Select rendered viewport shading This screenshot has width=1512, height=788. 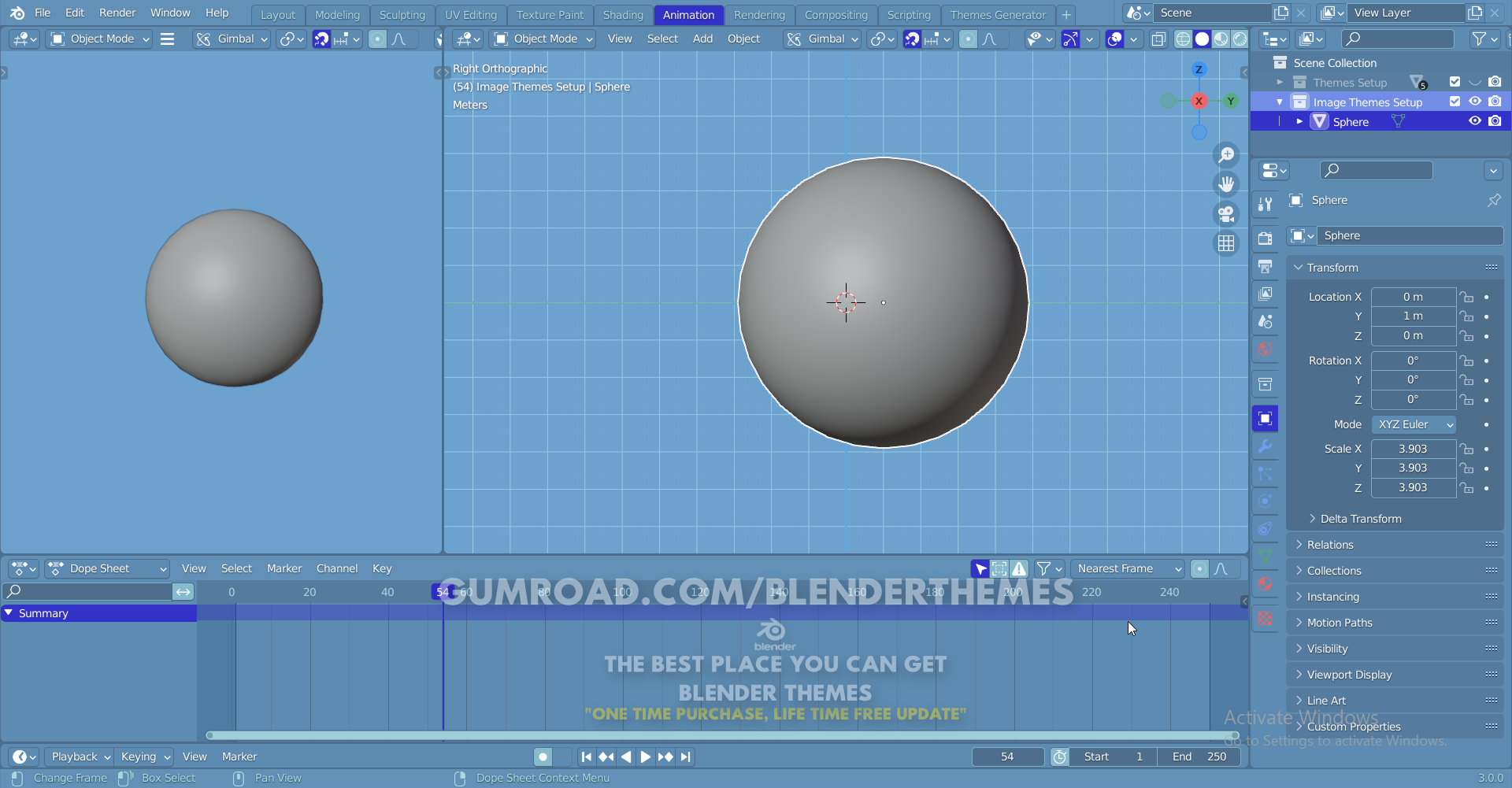click(1240, 39)
